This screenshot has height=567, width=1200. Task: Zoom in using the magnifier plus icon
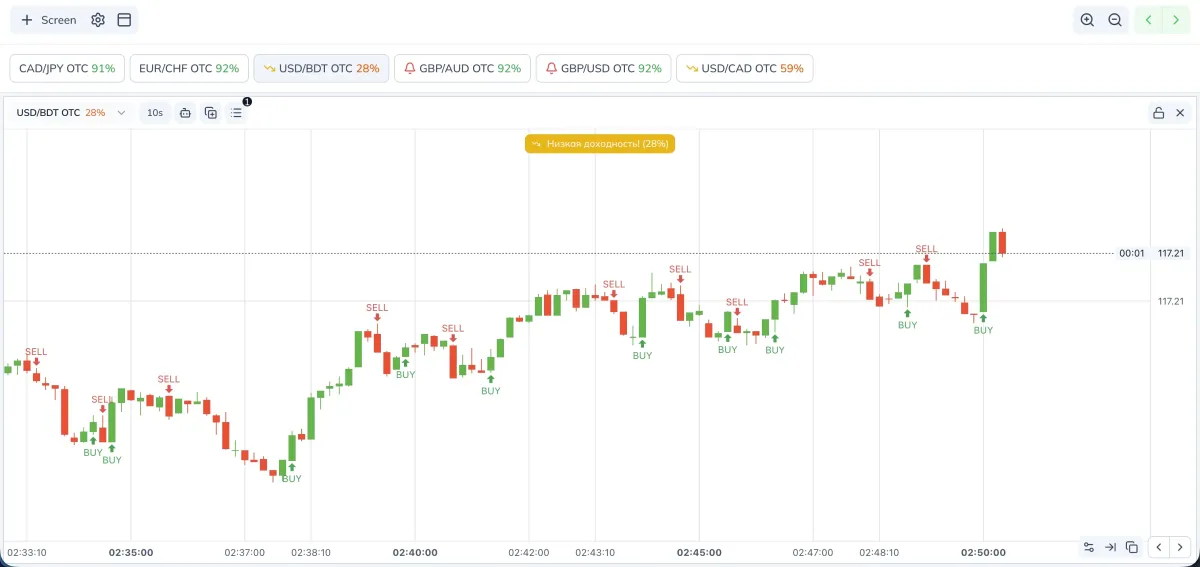[1087, 20]
